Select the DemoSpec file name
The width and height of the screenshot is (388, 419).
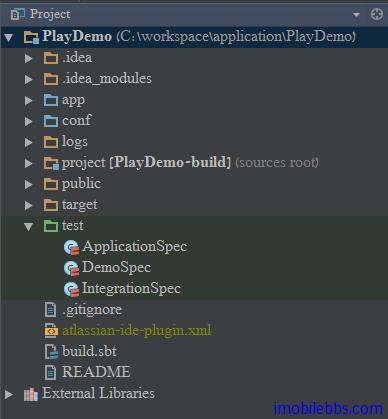pyautogui.click(x=117, y=268)
